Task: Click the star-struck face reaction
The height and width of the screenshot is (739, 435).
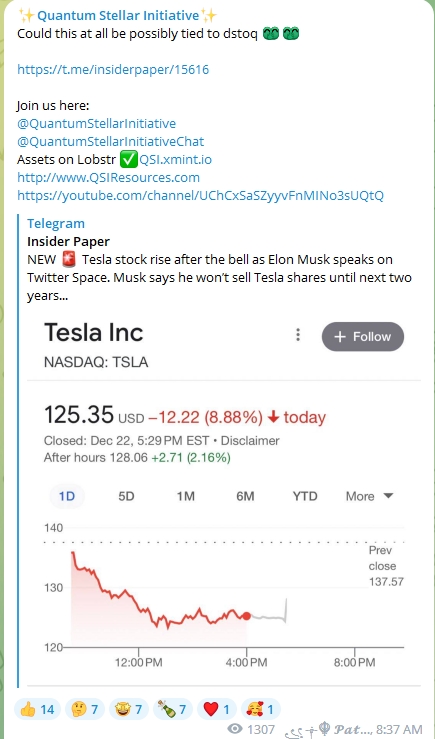Action: 129,709
